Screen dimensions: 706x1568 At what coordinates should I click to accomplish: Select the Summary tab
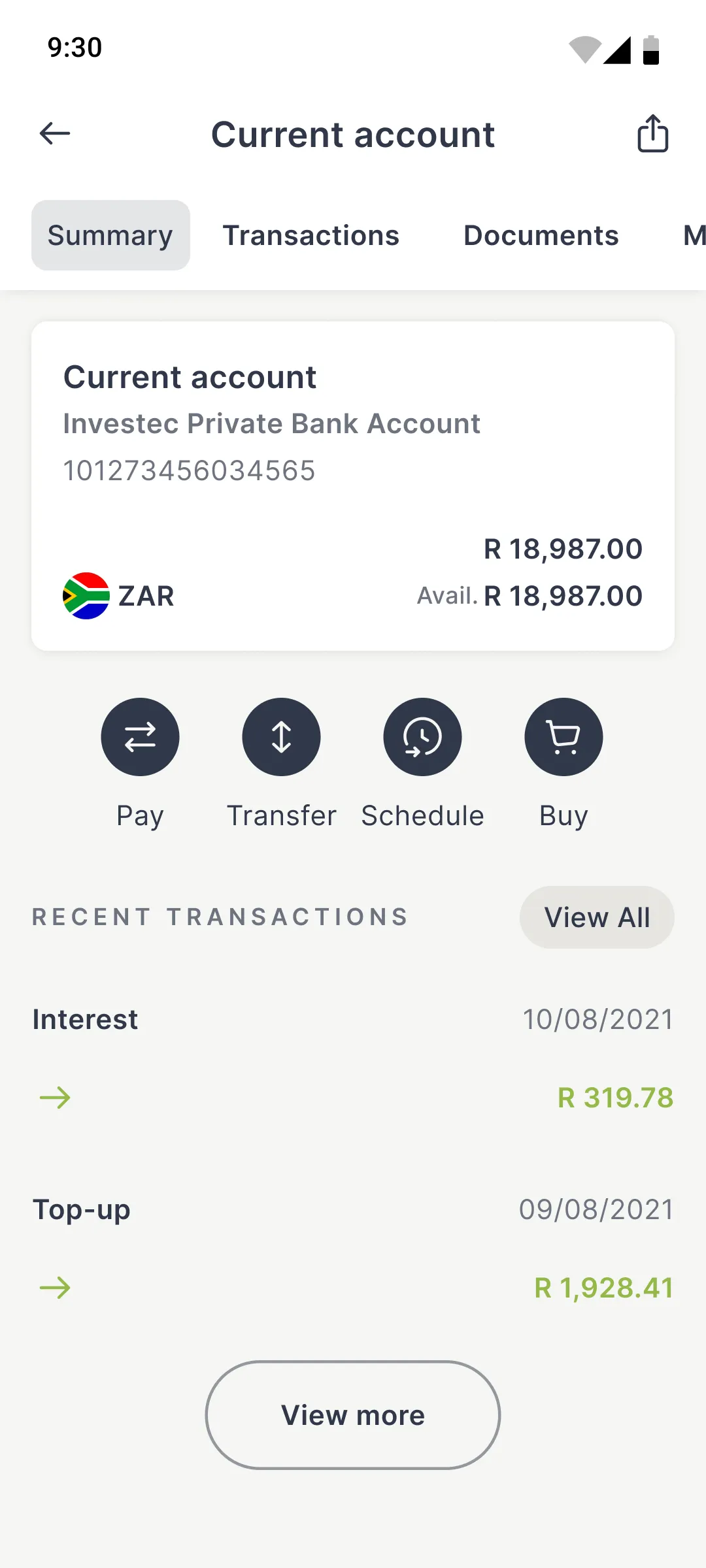110,235
